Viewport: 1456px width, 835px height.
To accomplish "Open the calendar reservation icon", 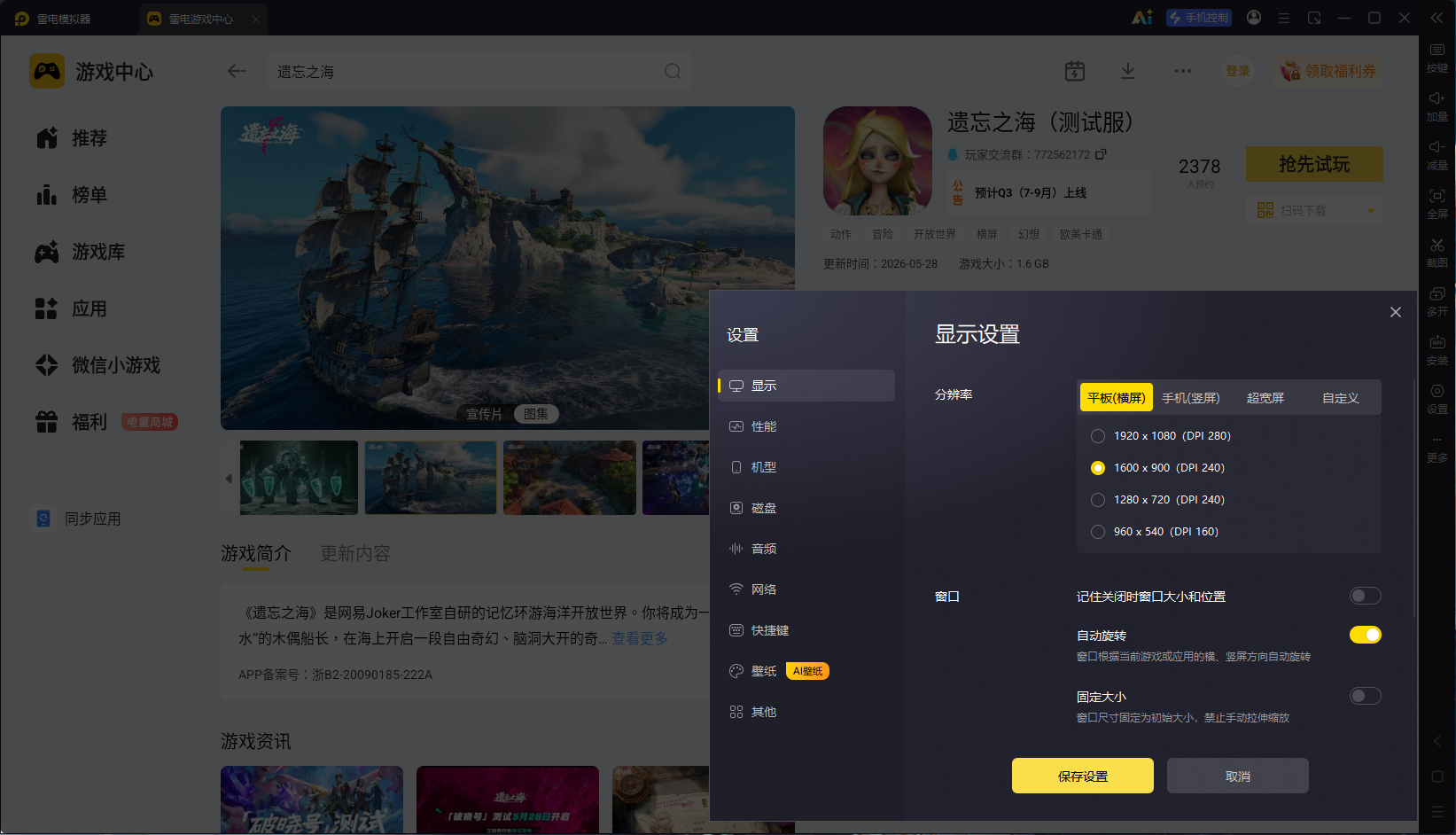I will pyautogui.click(x=1075, y=71).
